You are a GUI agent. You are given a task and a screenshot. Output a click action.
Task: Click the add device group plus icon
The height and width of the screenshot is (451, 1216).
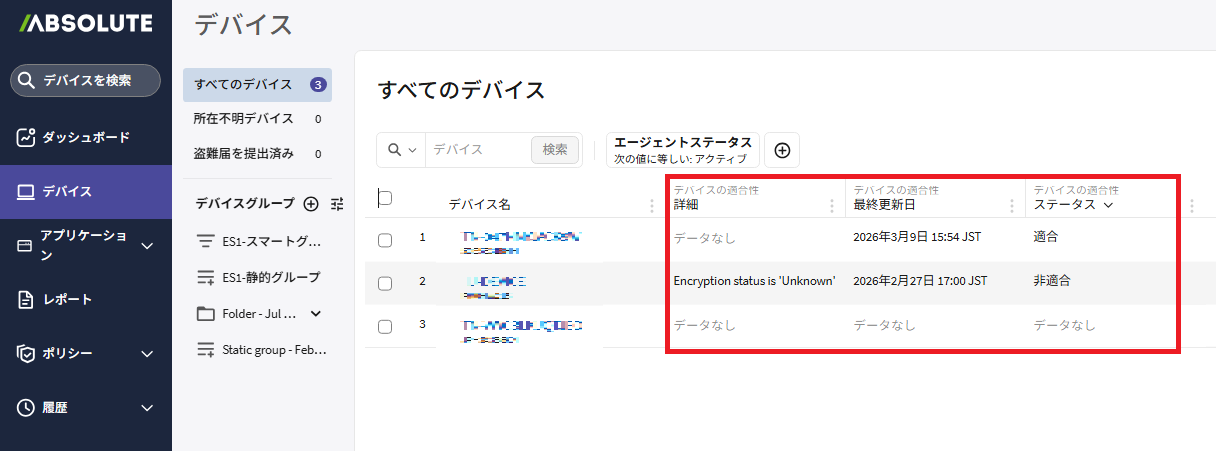(x=311, y=204)
